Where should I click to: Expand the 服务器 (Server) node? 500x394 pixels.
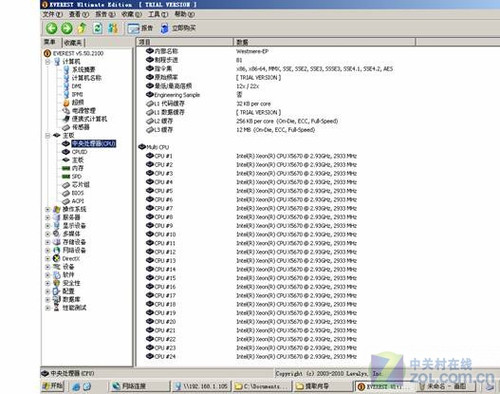click(x=47, y=217)
